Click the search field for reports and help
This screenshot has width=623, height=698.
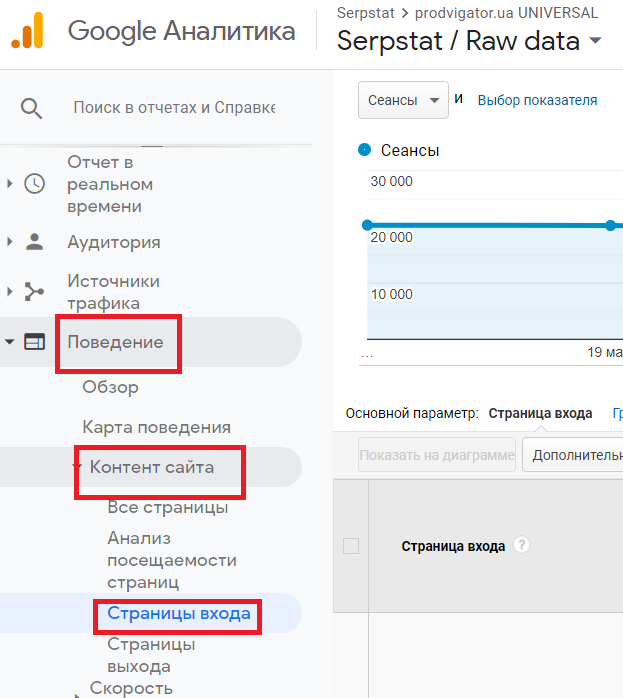tap(174, 108)
